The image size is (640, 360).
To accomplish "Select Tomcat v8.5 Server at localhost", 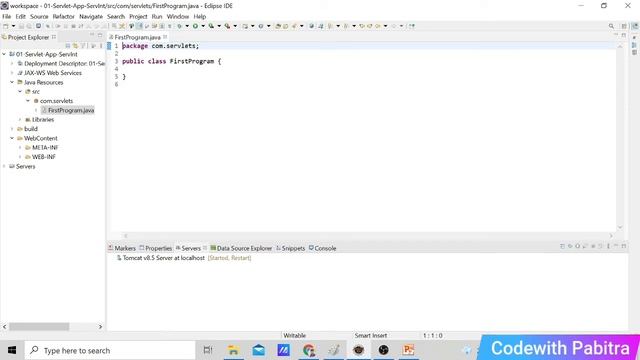I will point(164,258).
